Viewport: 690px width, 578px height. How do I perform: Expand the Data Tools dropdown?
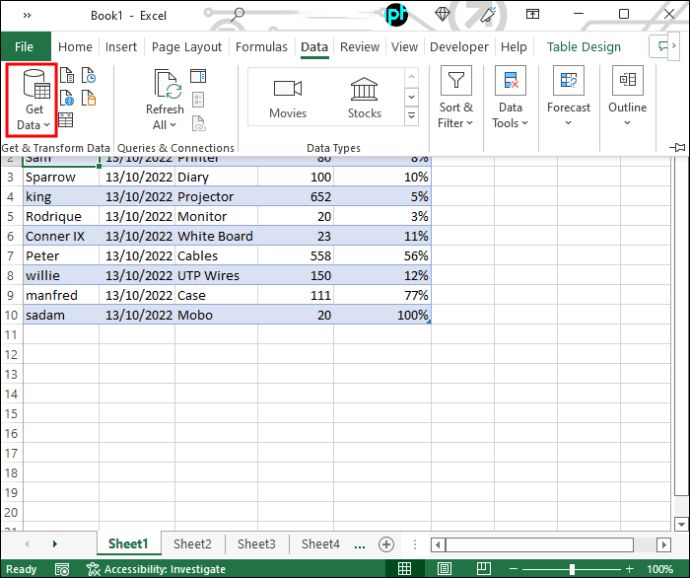(x=510, y=98)
